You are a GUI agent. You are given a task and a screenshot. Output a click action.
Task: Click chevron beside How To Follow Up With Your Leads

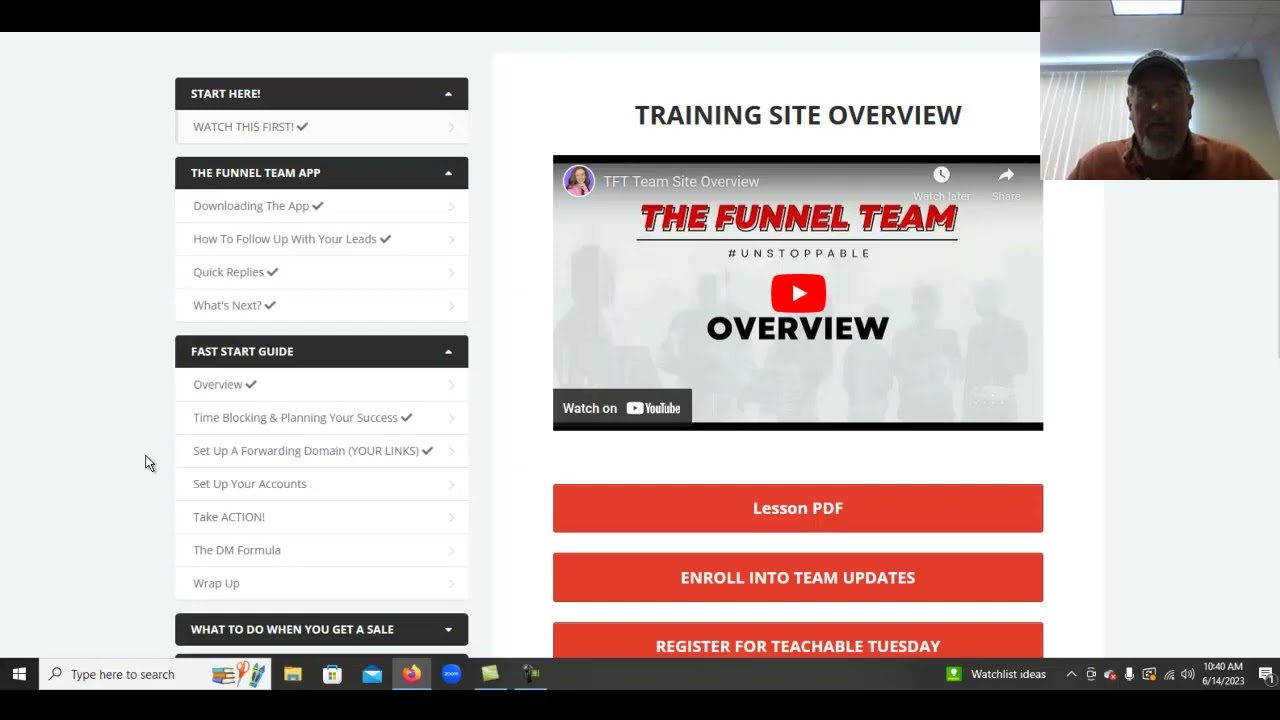tap(451, 240)
